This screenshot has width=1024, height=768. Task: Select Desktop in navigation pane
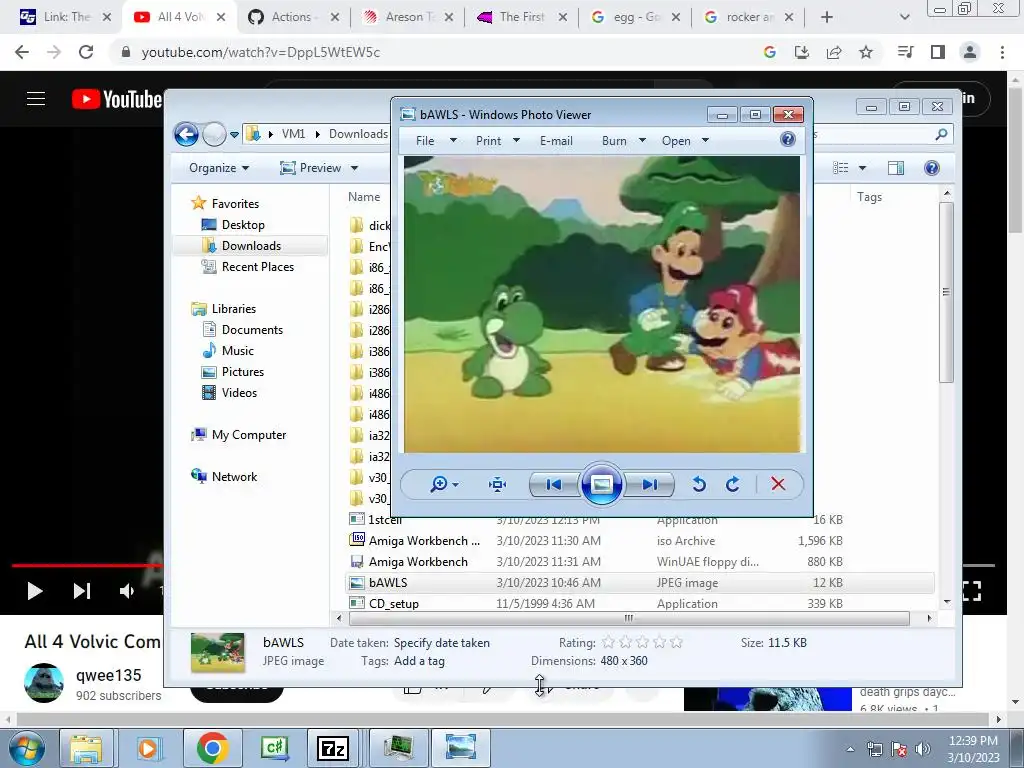point(233,225)
